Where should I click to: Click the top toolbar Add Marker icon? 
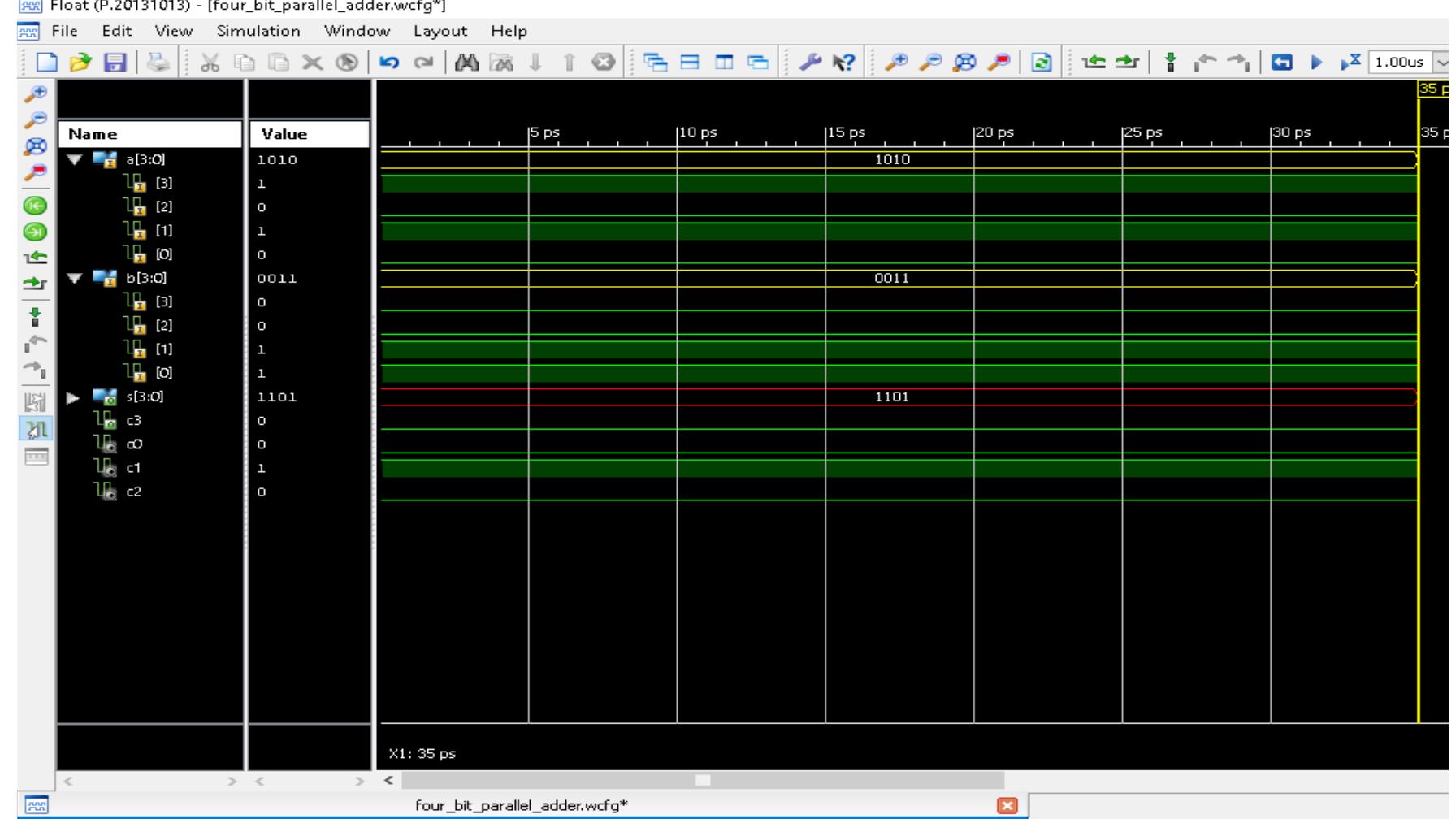[x=1170, y=63]
